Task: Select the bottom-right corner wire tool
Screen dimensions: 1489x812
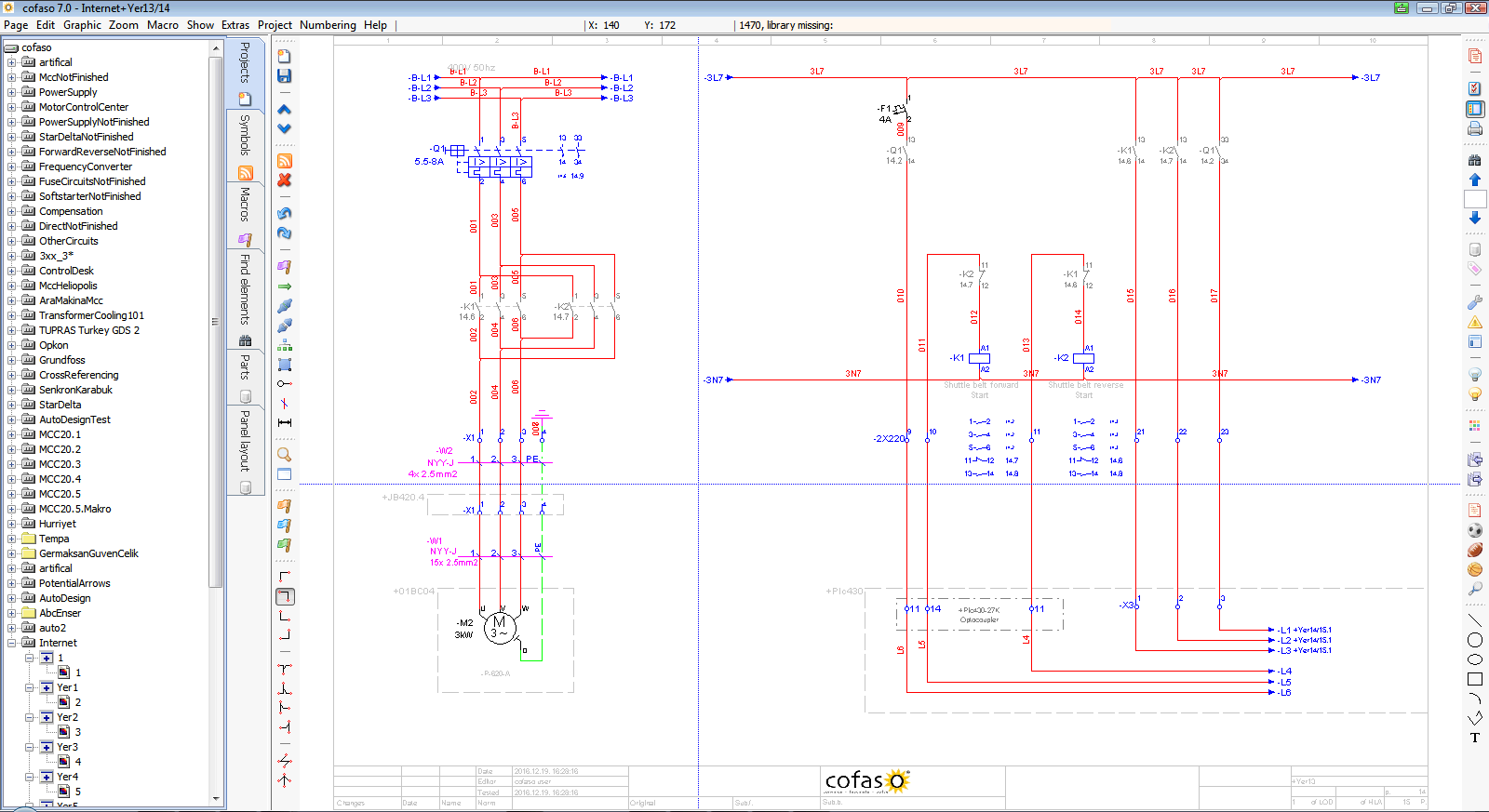Action: (285, 635)
